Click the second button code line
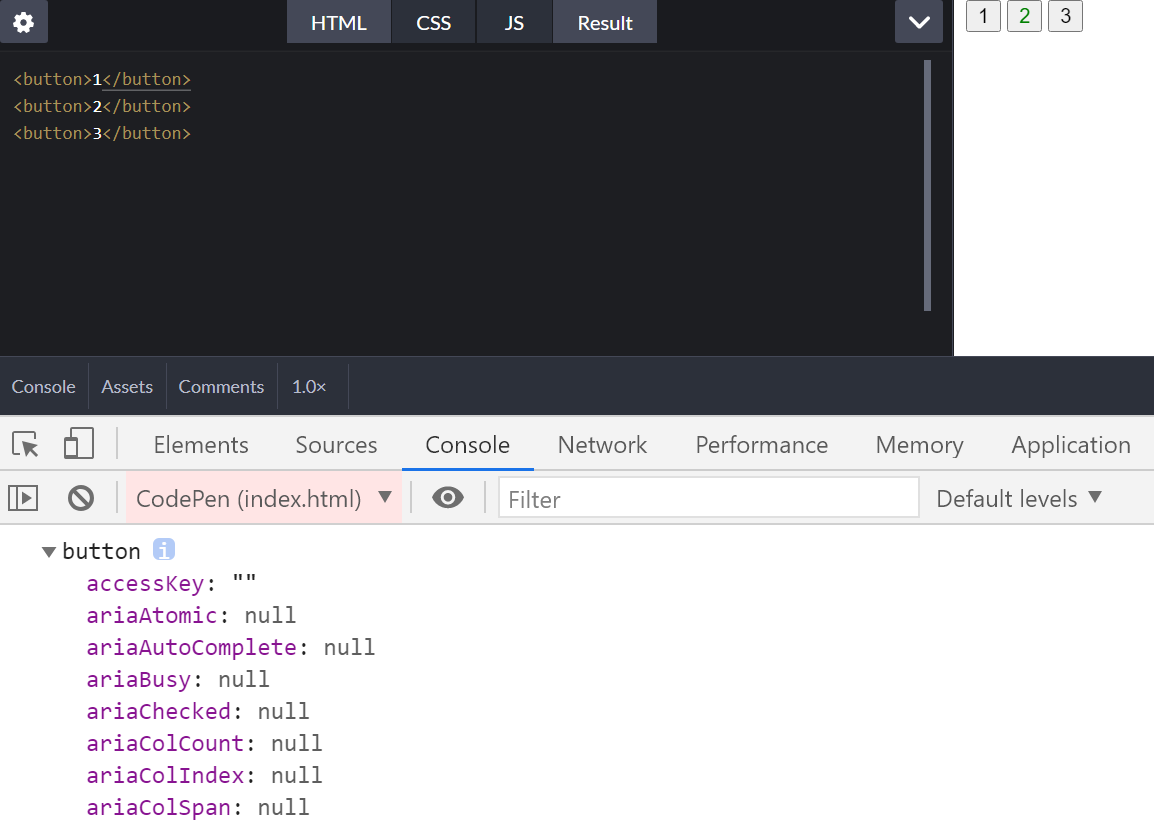Screen dimensions: 1154x820 [102, 106]
